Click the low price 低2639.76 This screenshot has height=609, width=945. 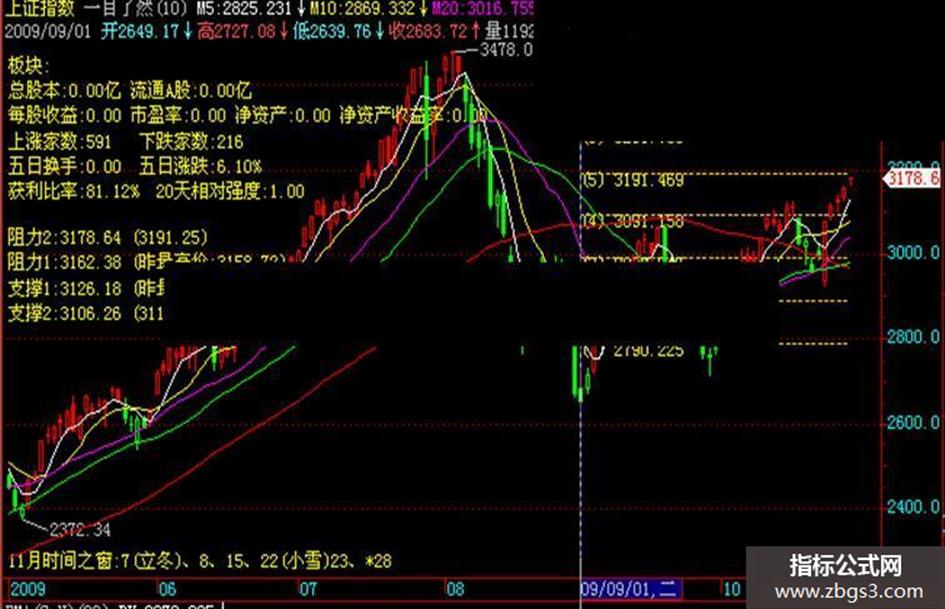(333, 31)
